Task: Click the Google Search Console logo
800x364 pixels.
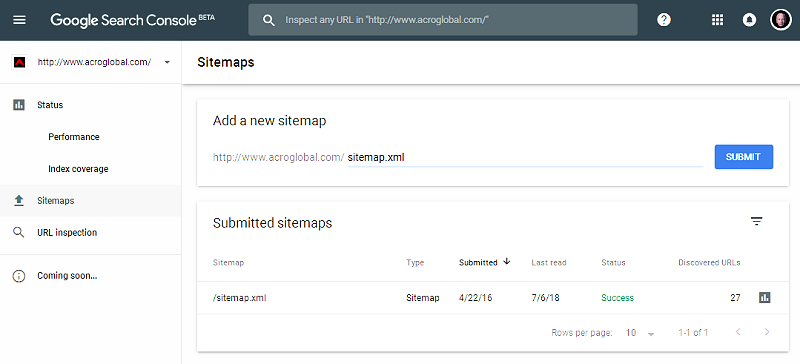Action: tap(132, 20)
